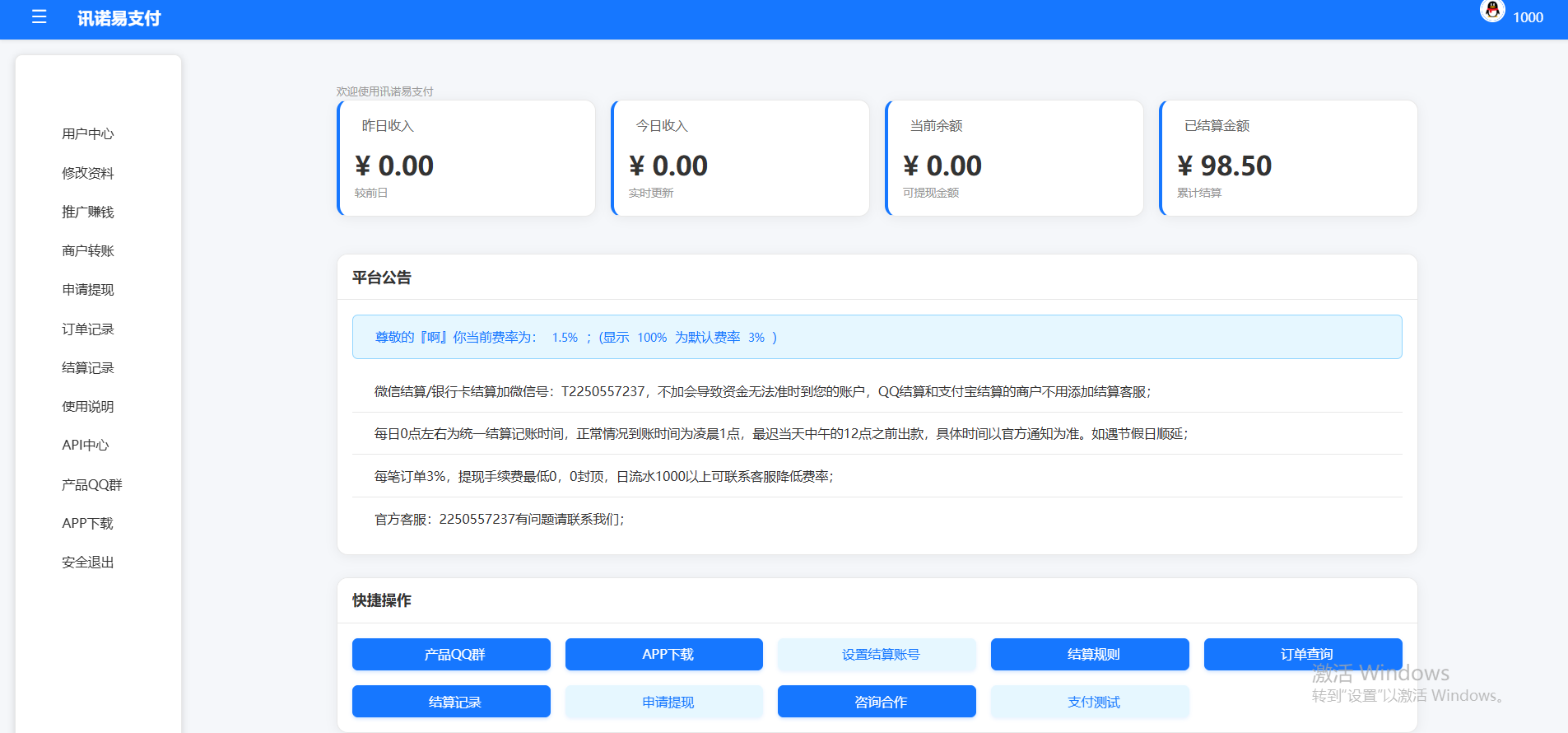Click 安全退出 to log out
This screenshot has height=733, width=1568.
(x=88, y=562)
